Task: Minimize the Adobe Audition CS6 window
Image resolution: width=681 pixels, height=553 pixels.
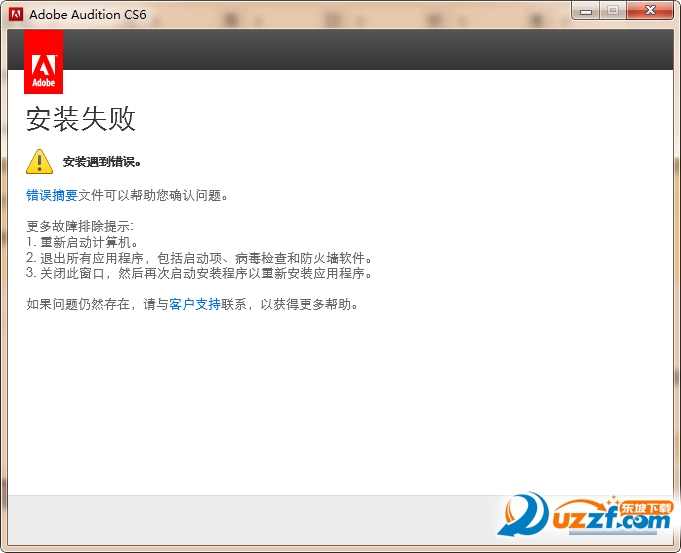Action: pyautogui.click(x=586, y=10)
